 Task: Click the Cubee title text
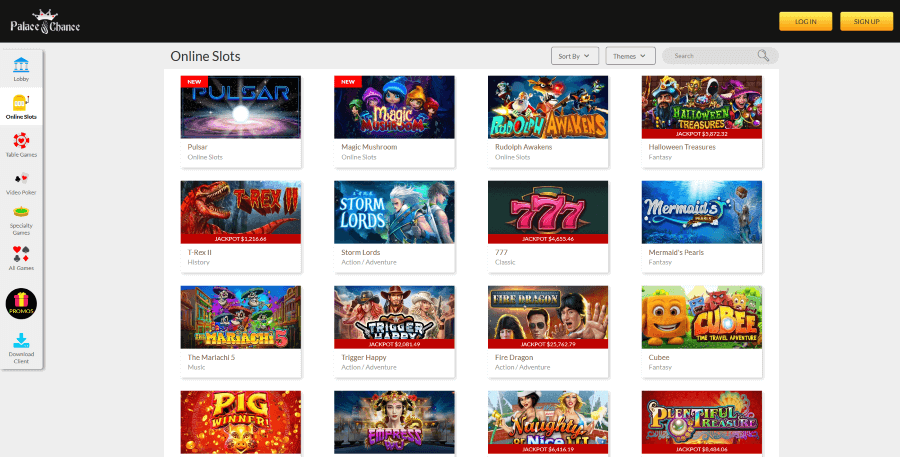pos(659,357)
